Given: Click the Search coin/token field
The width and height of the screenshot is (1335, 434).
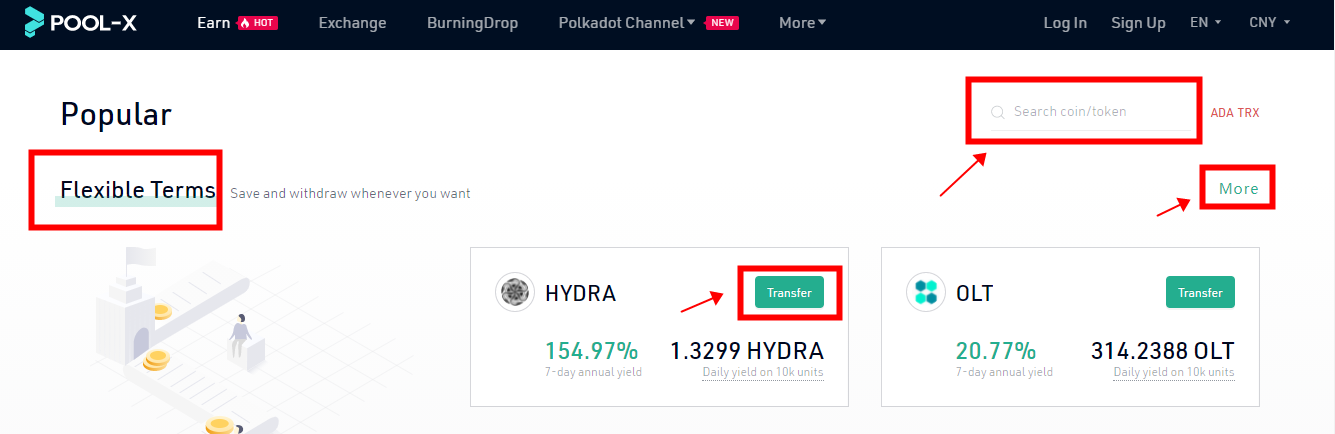Looking at the screenshot, I should [x=1090, y=111].
